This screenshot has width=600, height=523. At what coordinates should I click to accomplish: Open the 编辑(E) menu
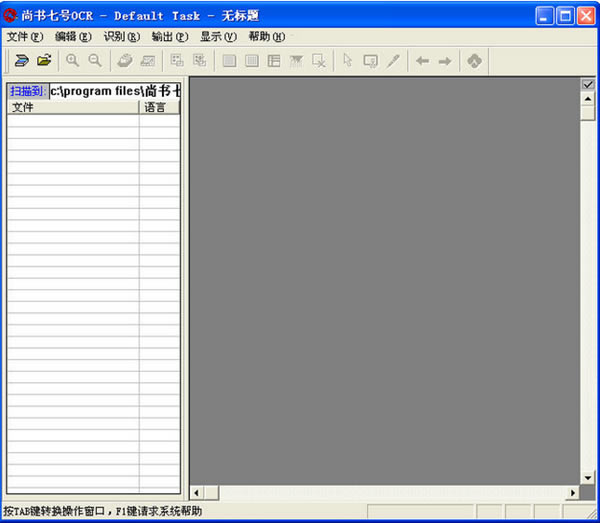point(73,37)
